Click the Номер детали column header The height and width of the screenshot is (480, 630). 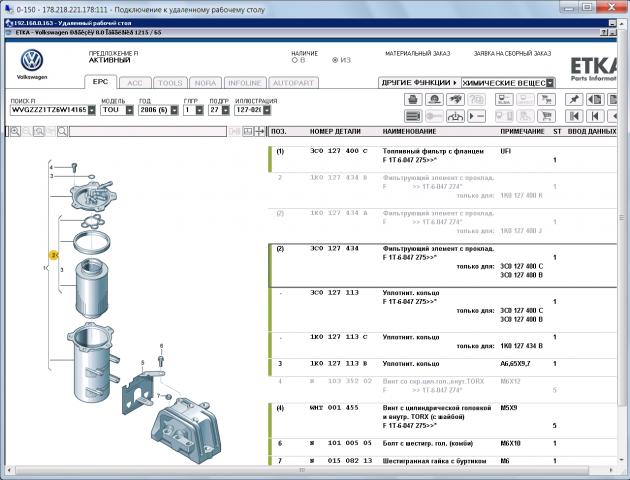click(x=335, y=131)
